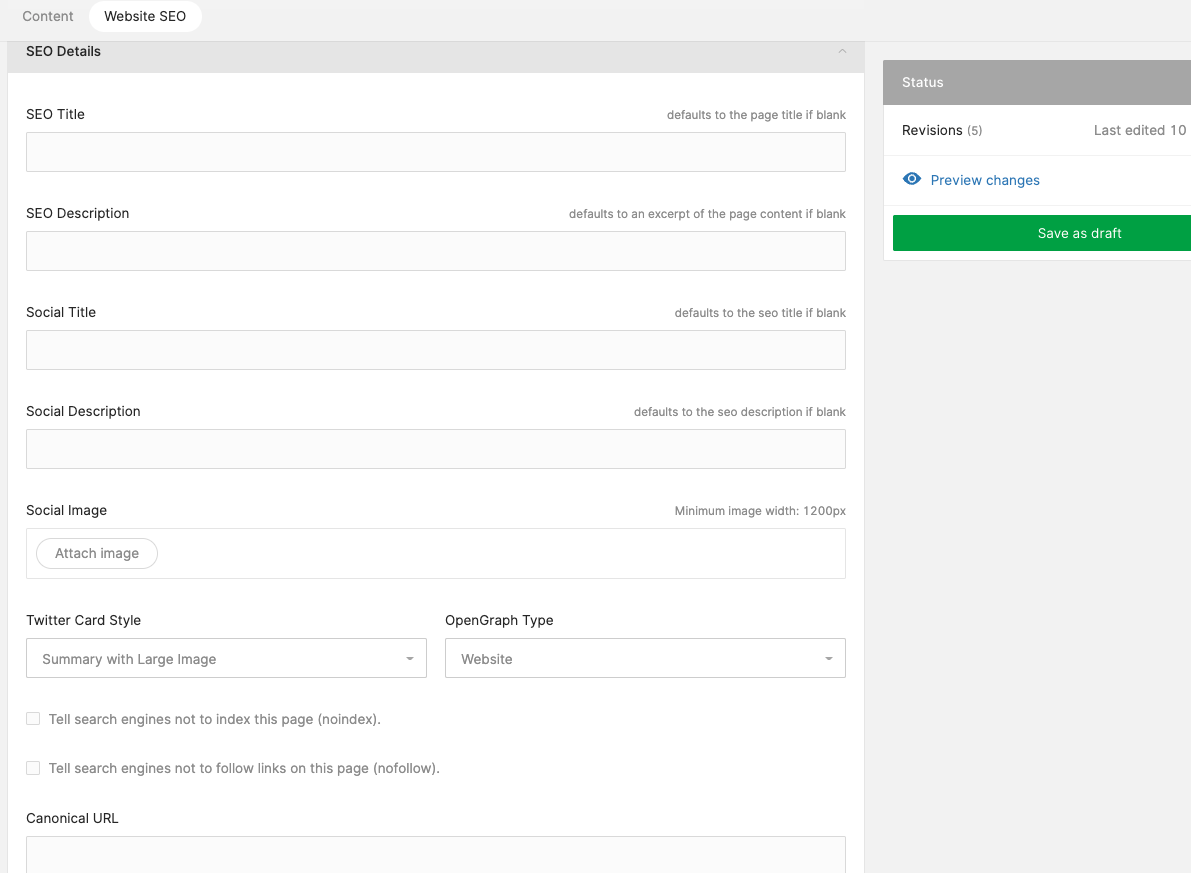
Task: Click the Last edited timestamp
Action: (1139, 130)
